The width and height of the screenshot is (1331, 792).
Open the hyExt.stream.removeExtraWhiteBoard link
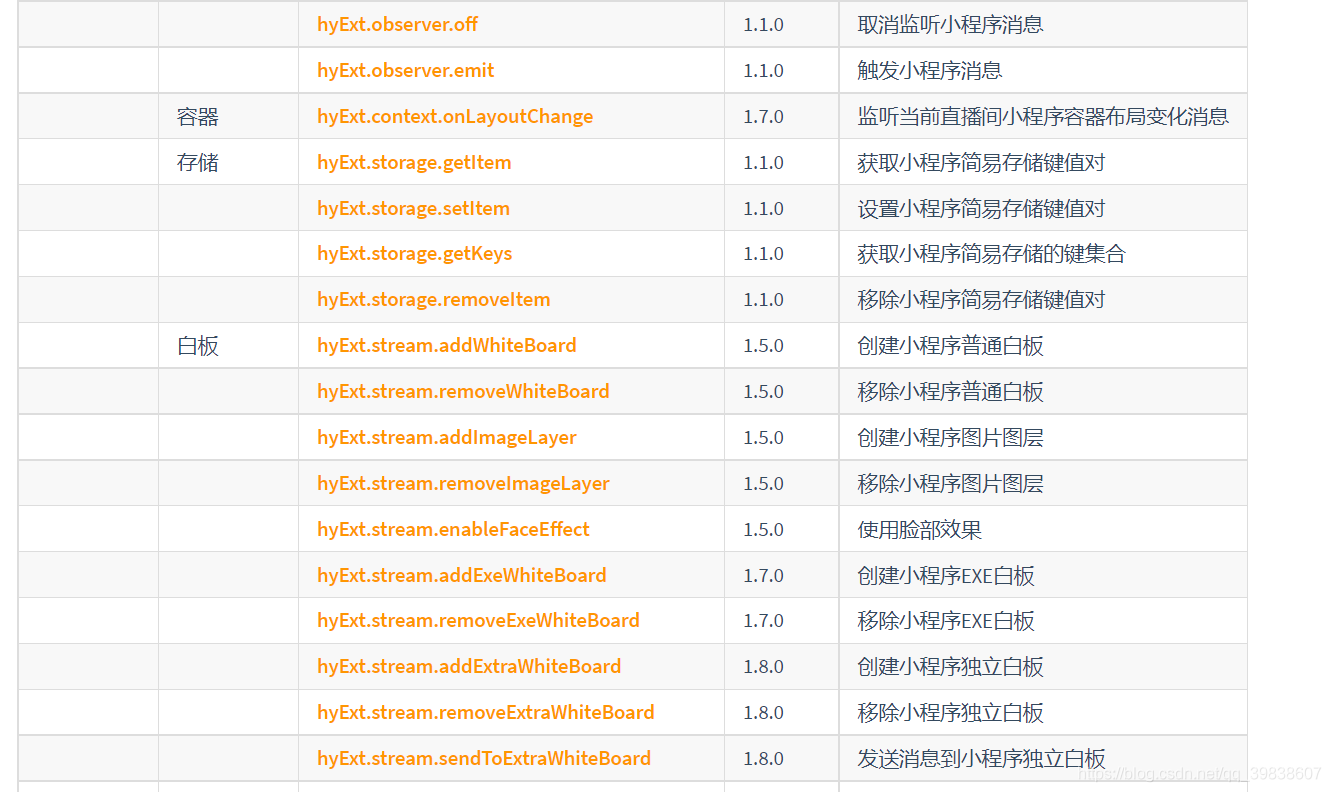[x=485, y=712]
